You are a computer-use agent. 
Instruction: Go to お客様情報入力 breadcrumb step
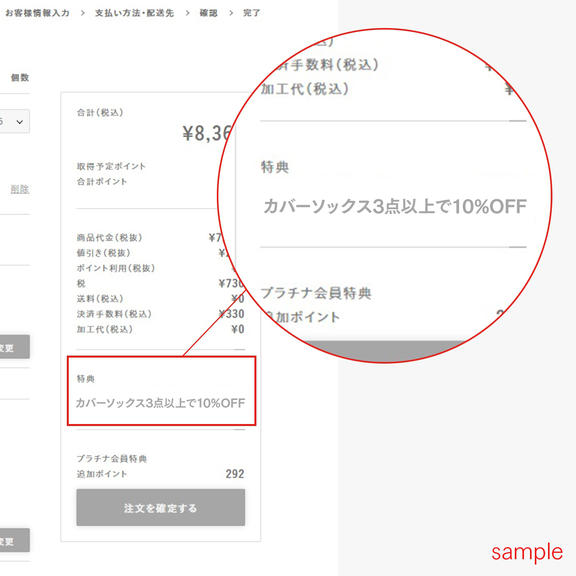pos(37,13)
